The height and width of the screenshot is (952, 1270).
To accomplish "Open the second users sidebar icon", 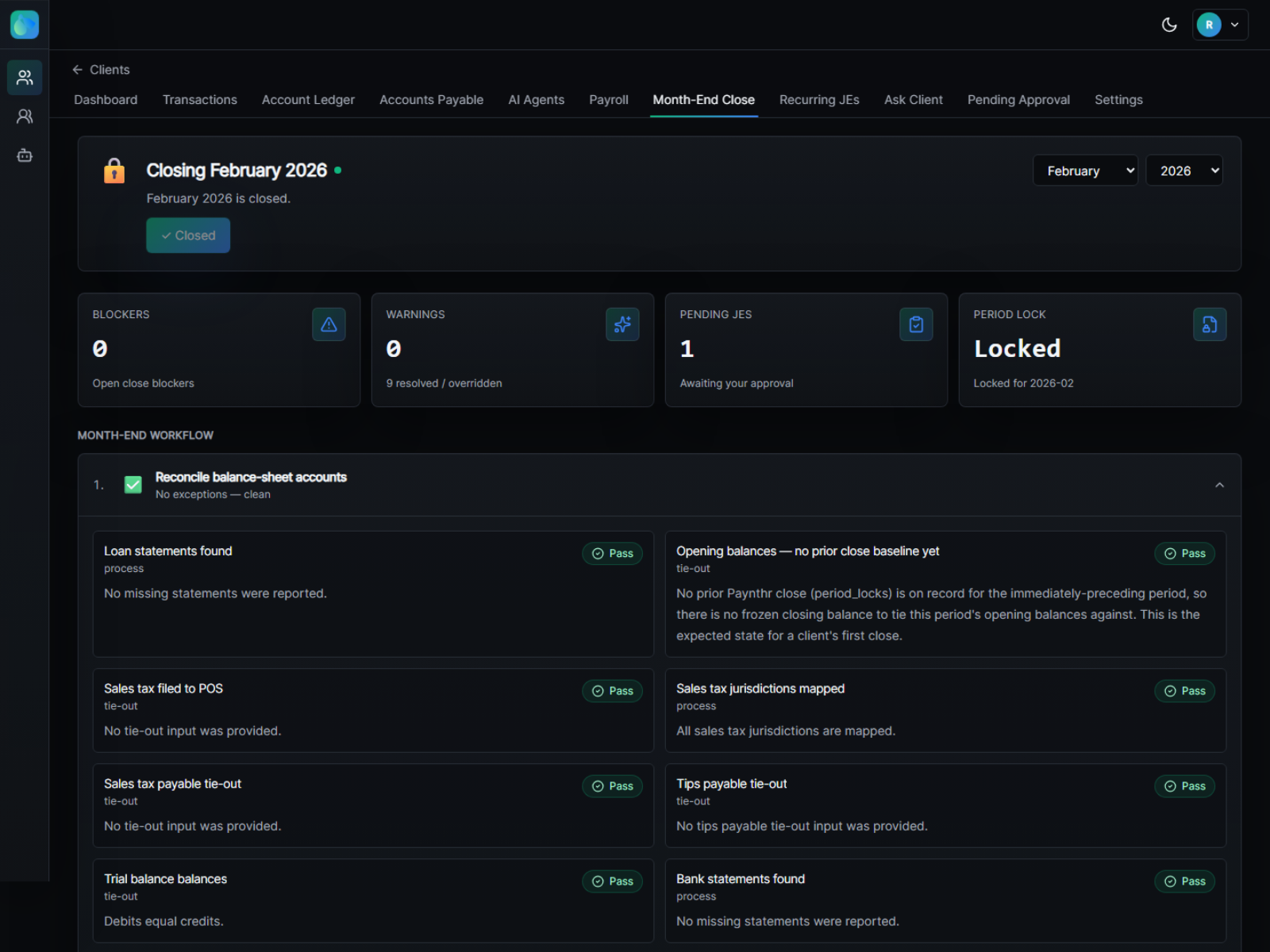I will click(25, 117).
